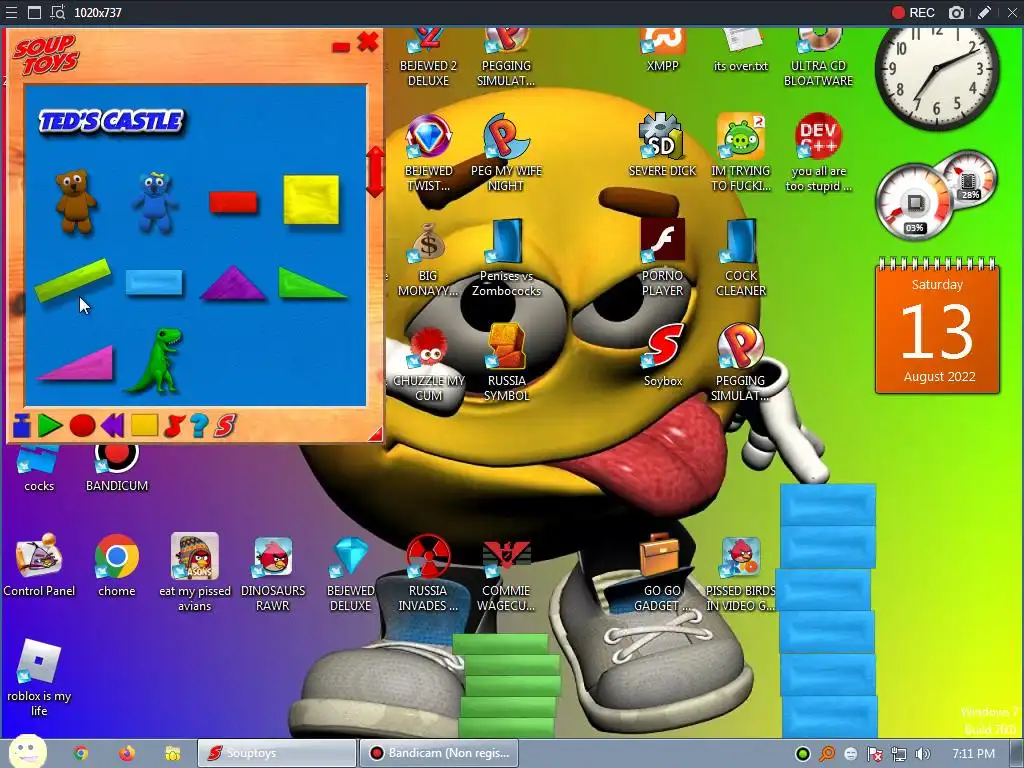Start recording with the REC button
The image size is (1024, 768).
point(913,12)
